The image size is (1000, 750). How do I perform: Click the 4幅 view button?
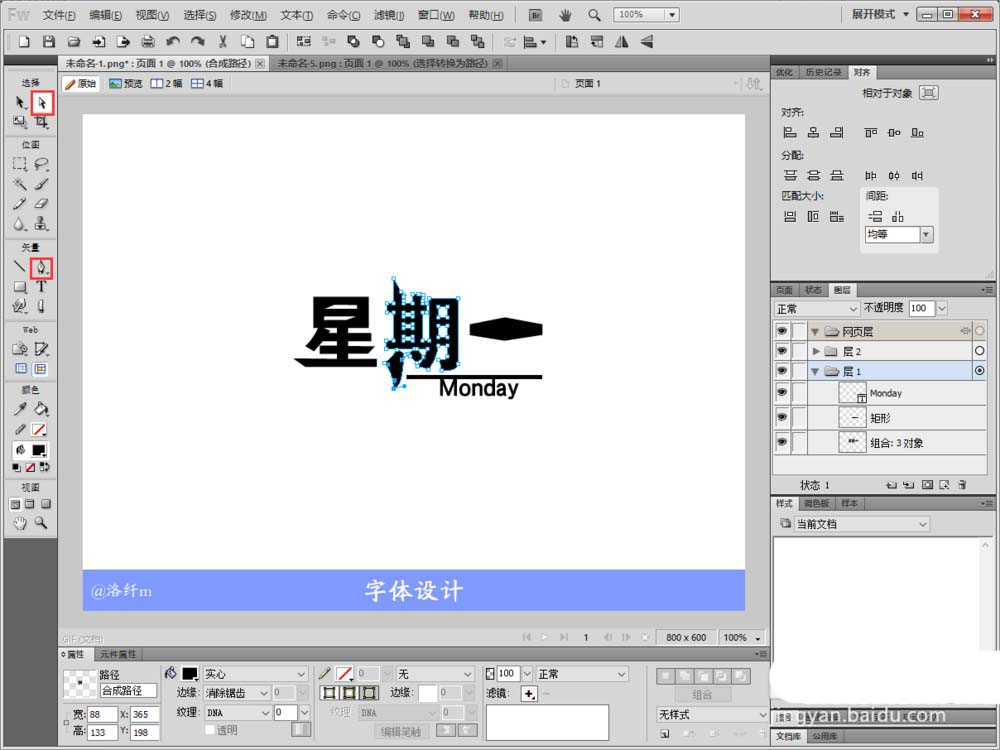coord(207,84)
